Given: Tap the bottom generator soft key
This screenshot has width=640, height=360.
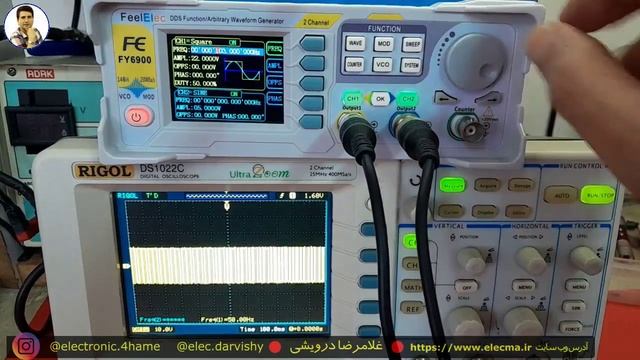Looking at the screenshot, I should (312, 122).
